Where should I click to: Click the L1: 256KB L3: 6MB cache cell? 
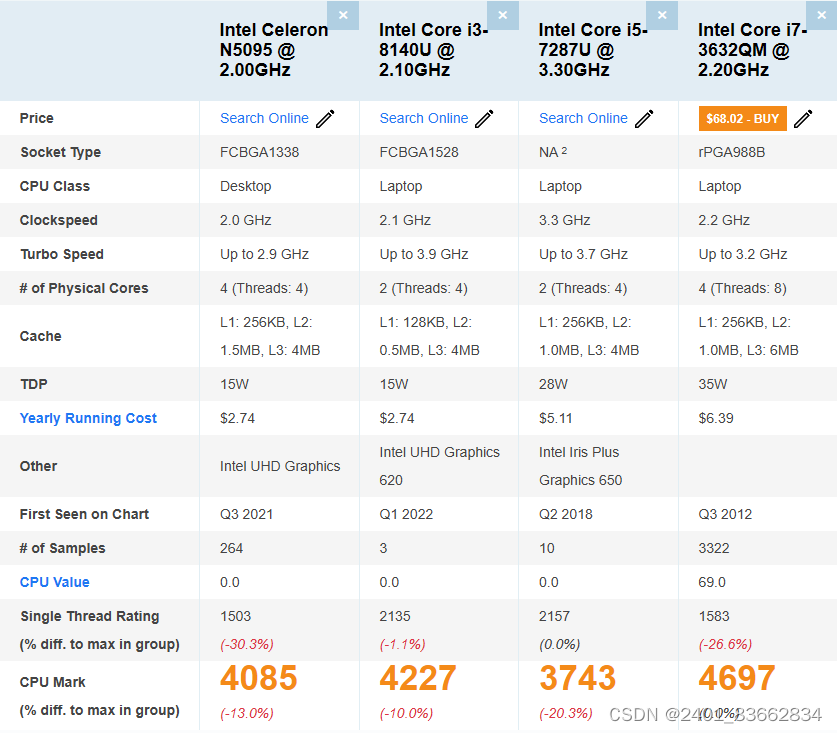748,336
